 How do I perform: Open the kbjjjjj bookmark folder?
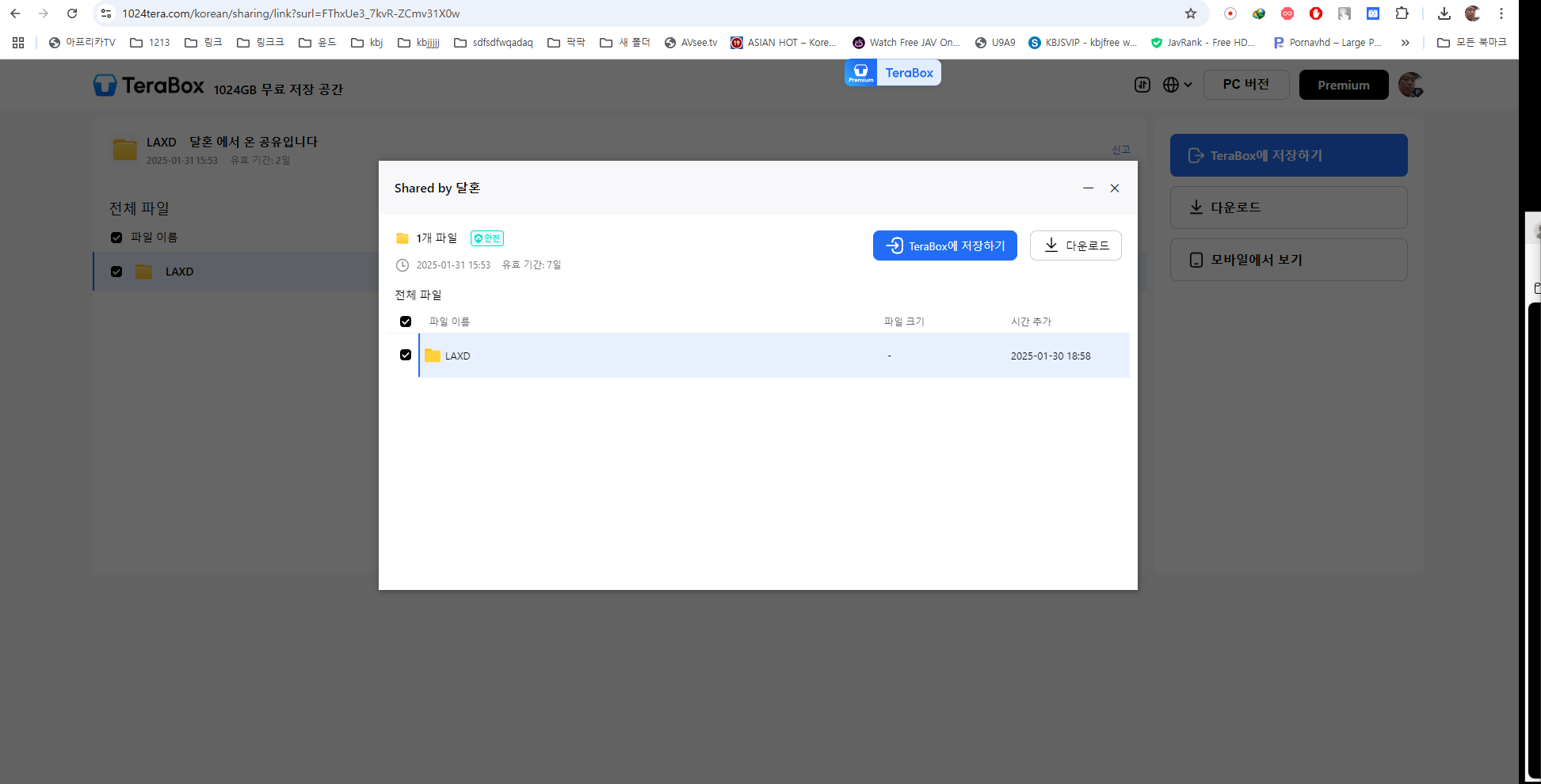click(419, 43)
